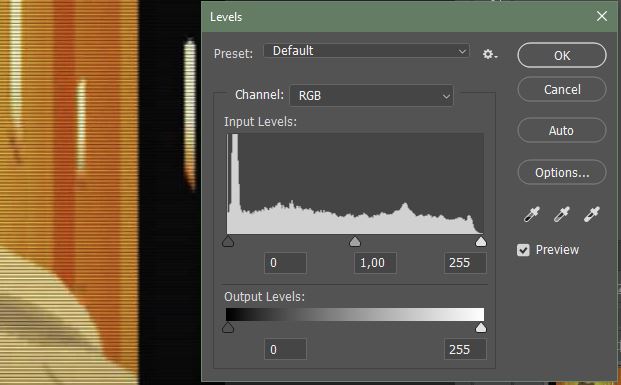Close the Levels dialog window
Viewport: 621px width, 385px height.
click(x=602, y=16)
